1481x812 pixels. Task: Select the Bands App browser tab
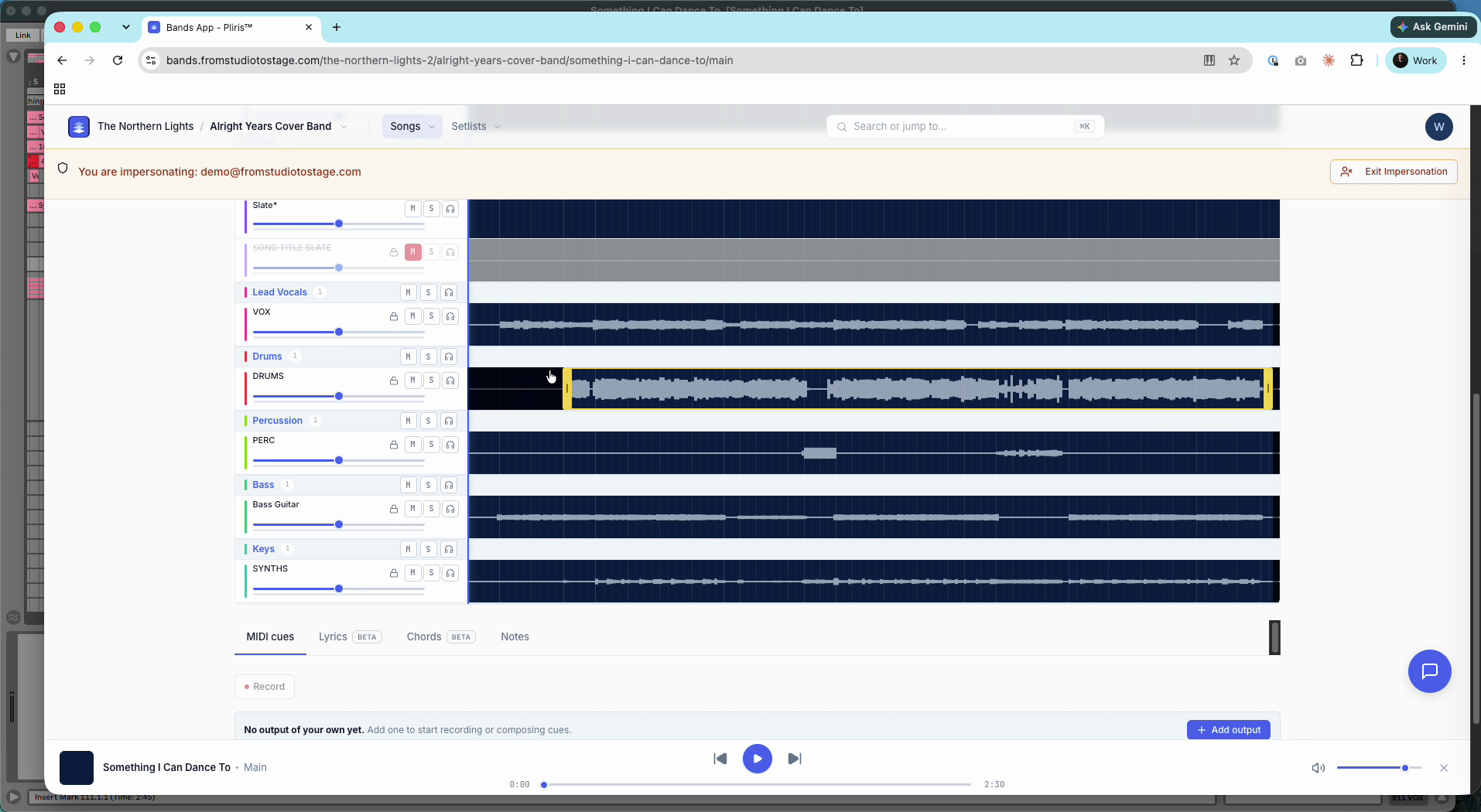[230, 27]
